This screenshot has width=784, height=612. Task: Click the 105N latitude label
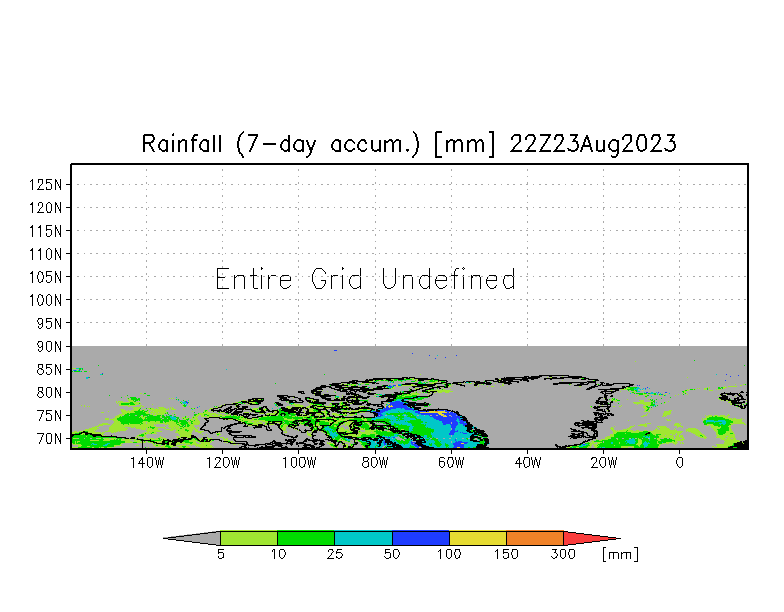click(46, 277)
